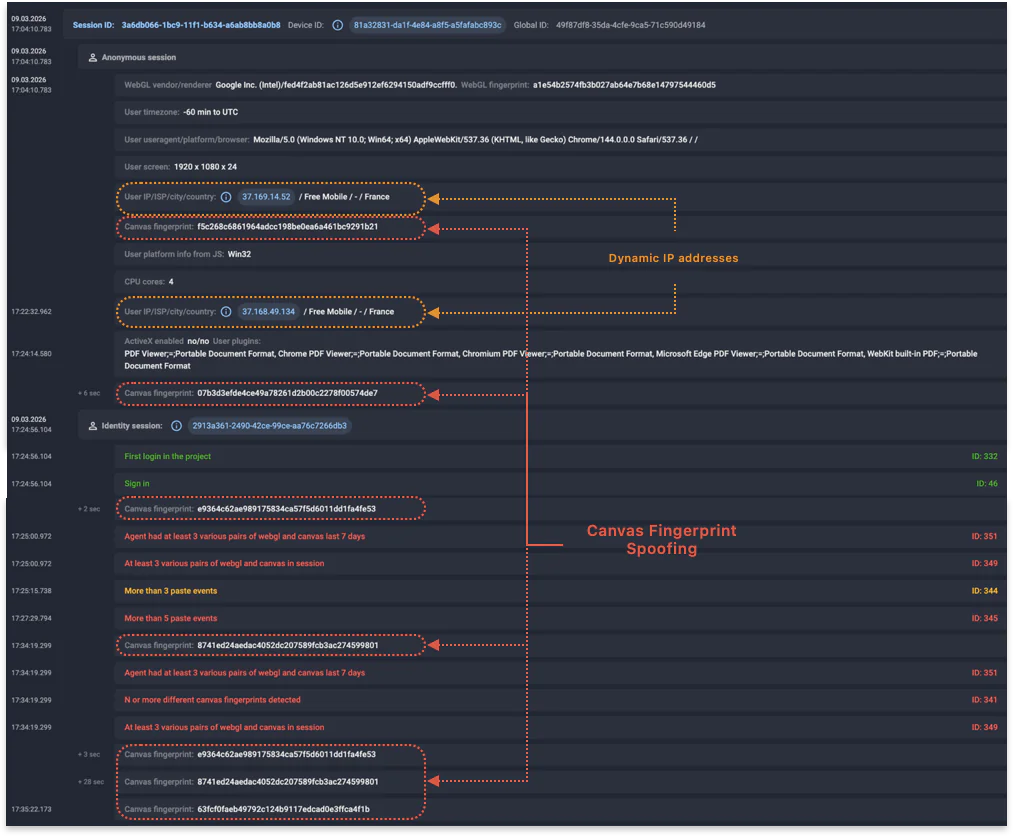Click the Anonymous session person icon
Image resolution: width=1014 pixels, height=836 pixels.
click(93, 58)
